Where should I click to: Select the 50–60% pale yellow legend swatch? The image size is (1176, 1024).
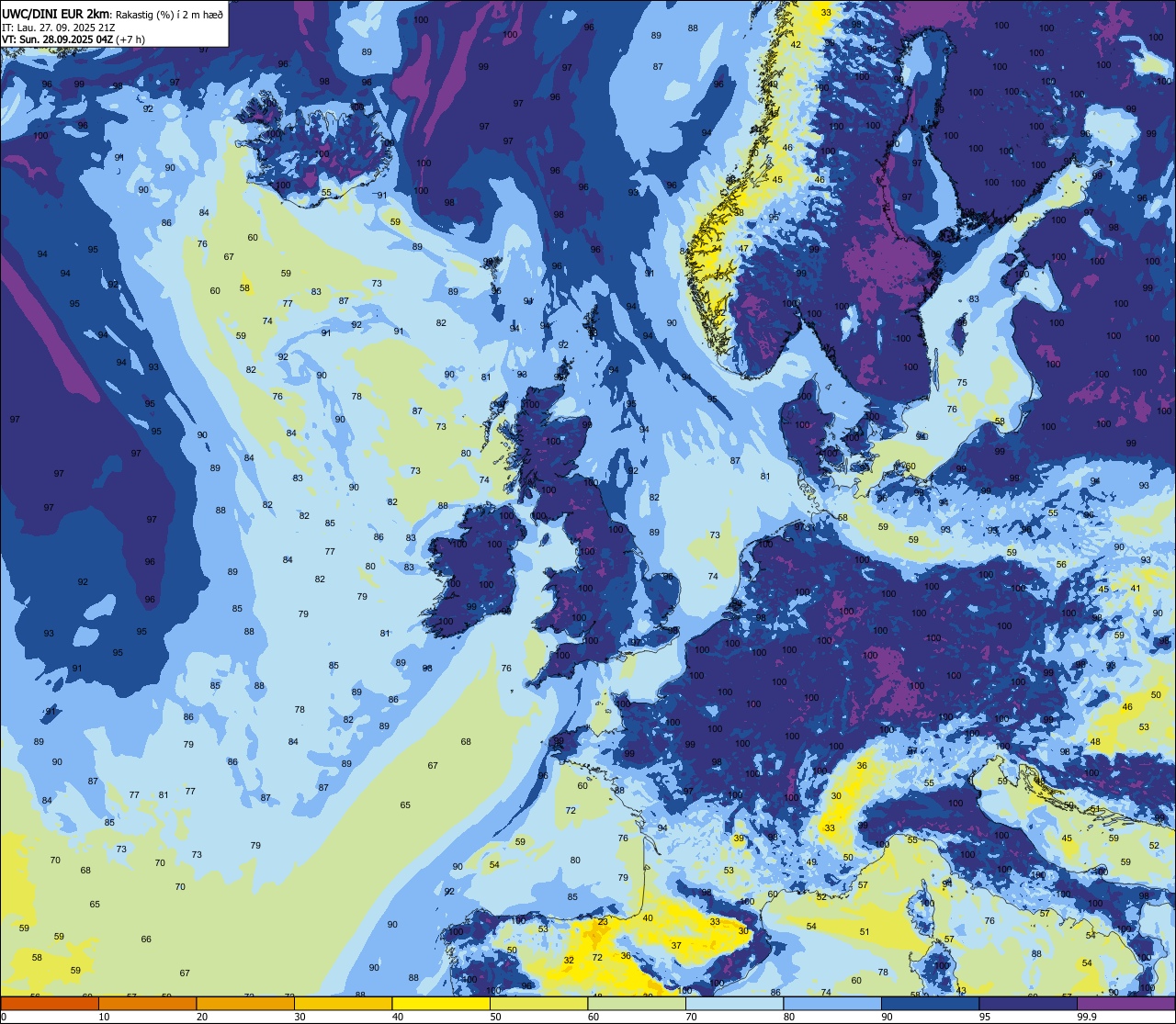click(538, 1003)
